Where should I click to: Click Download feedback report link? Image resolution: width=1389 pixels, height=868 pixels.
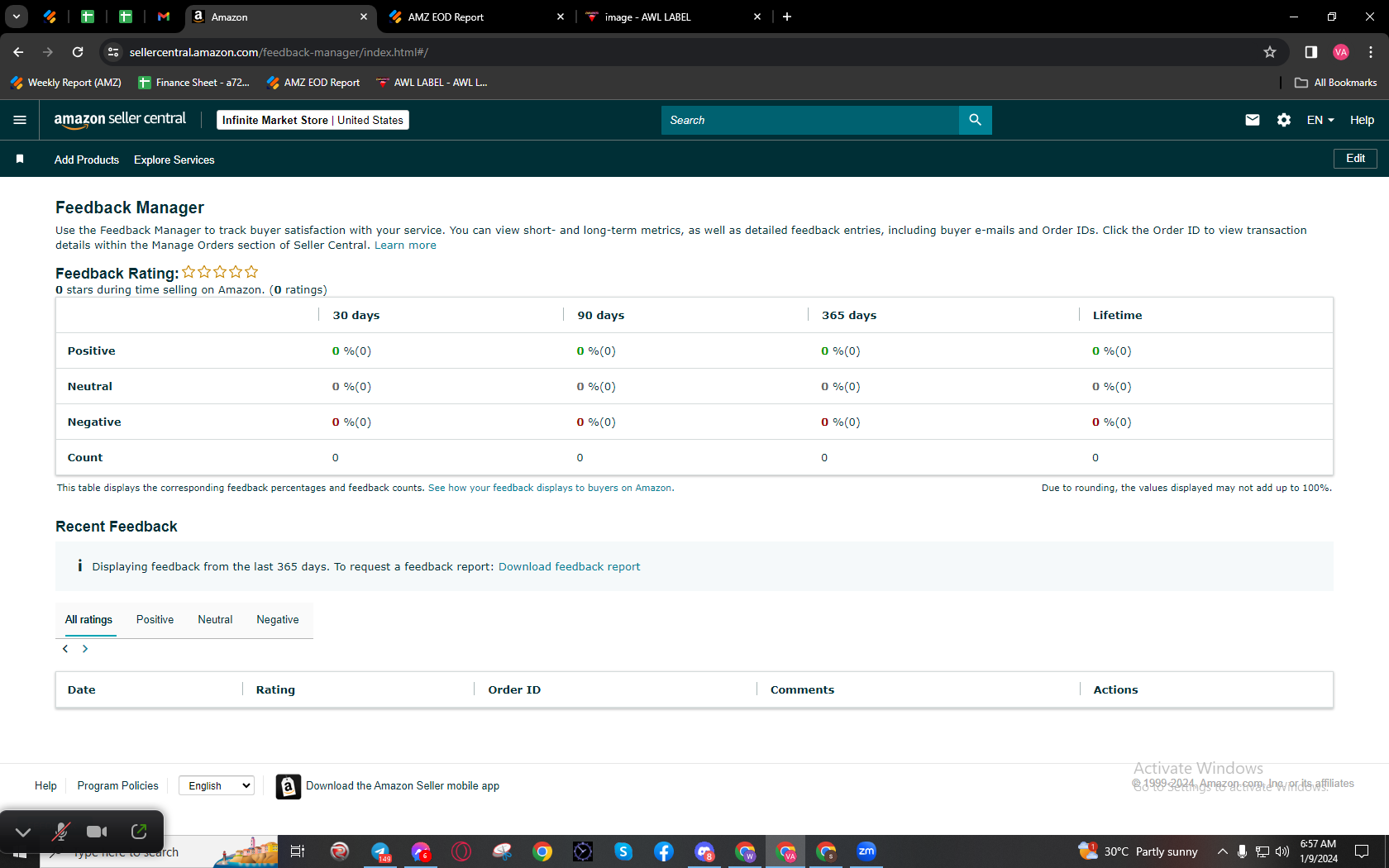pos(569,566)
